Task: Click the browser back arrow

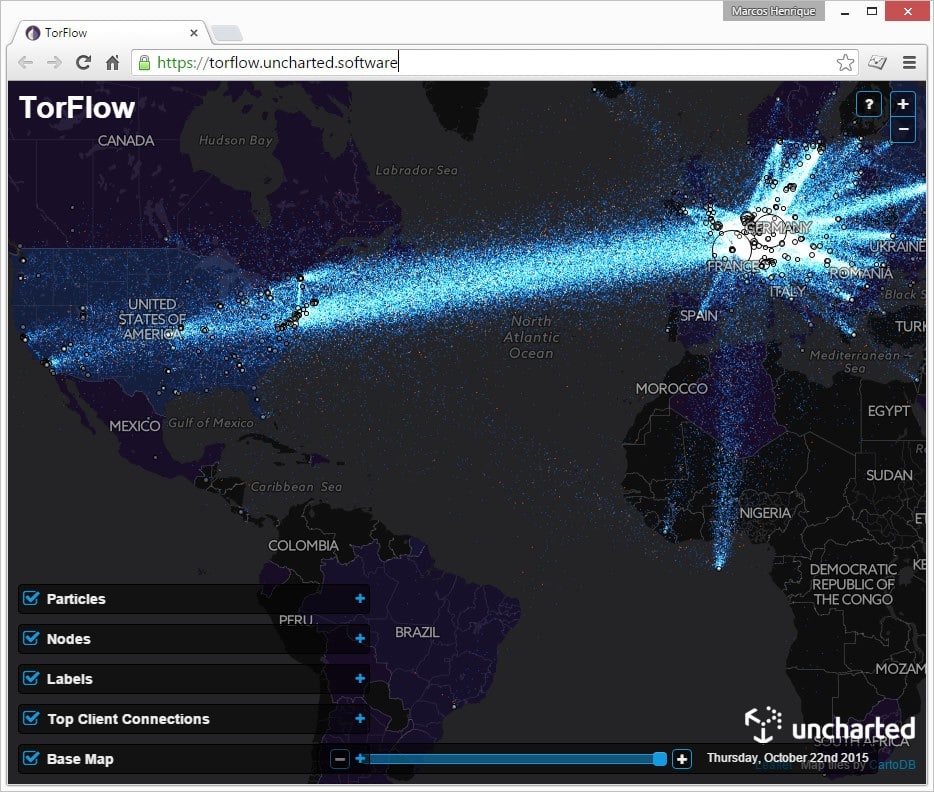Action: [x=25, y=63]
